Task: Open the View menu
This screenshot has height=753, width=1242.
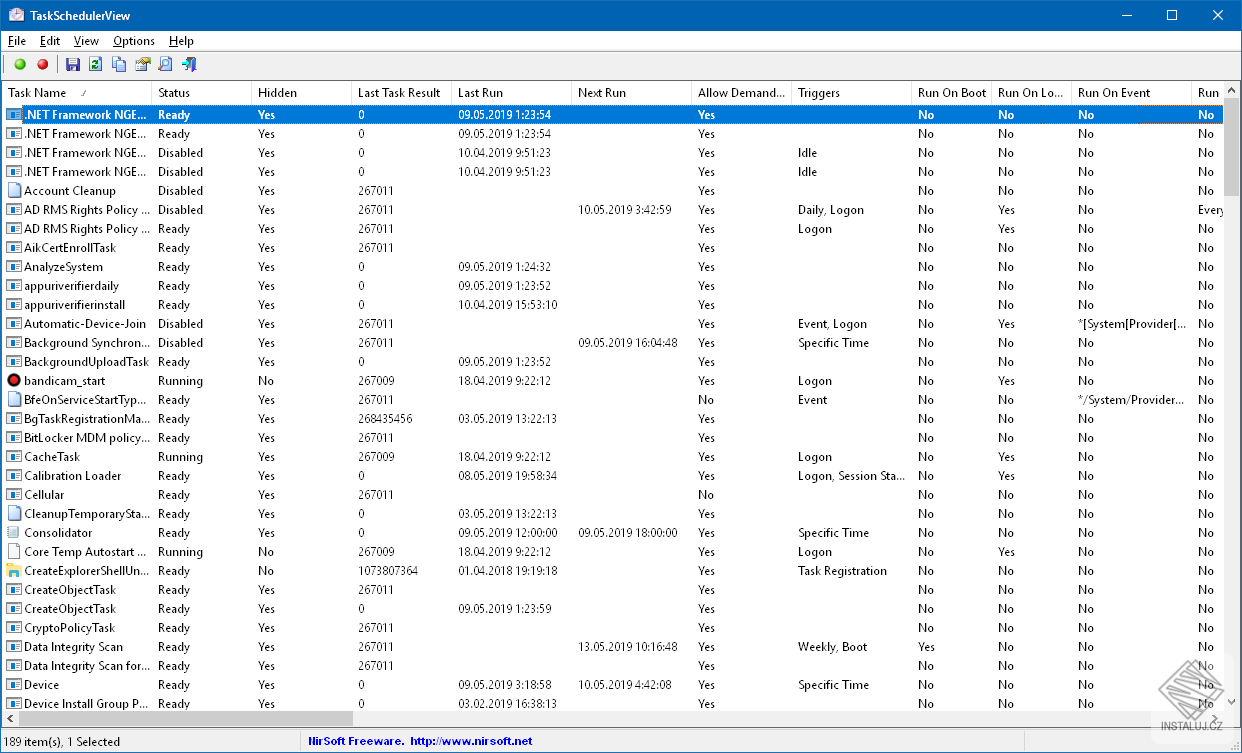Action: 86,41
